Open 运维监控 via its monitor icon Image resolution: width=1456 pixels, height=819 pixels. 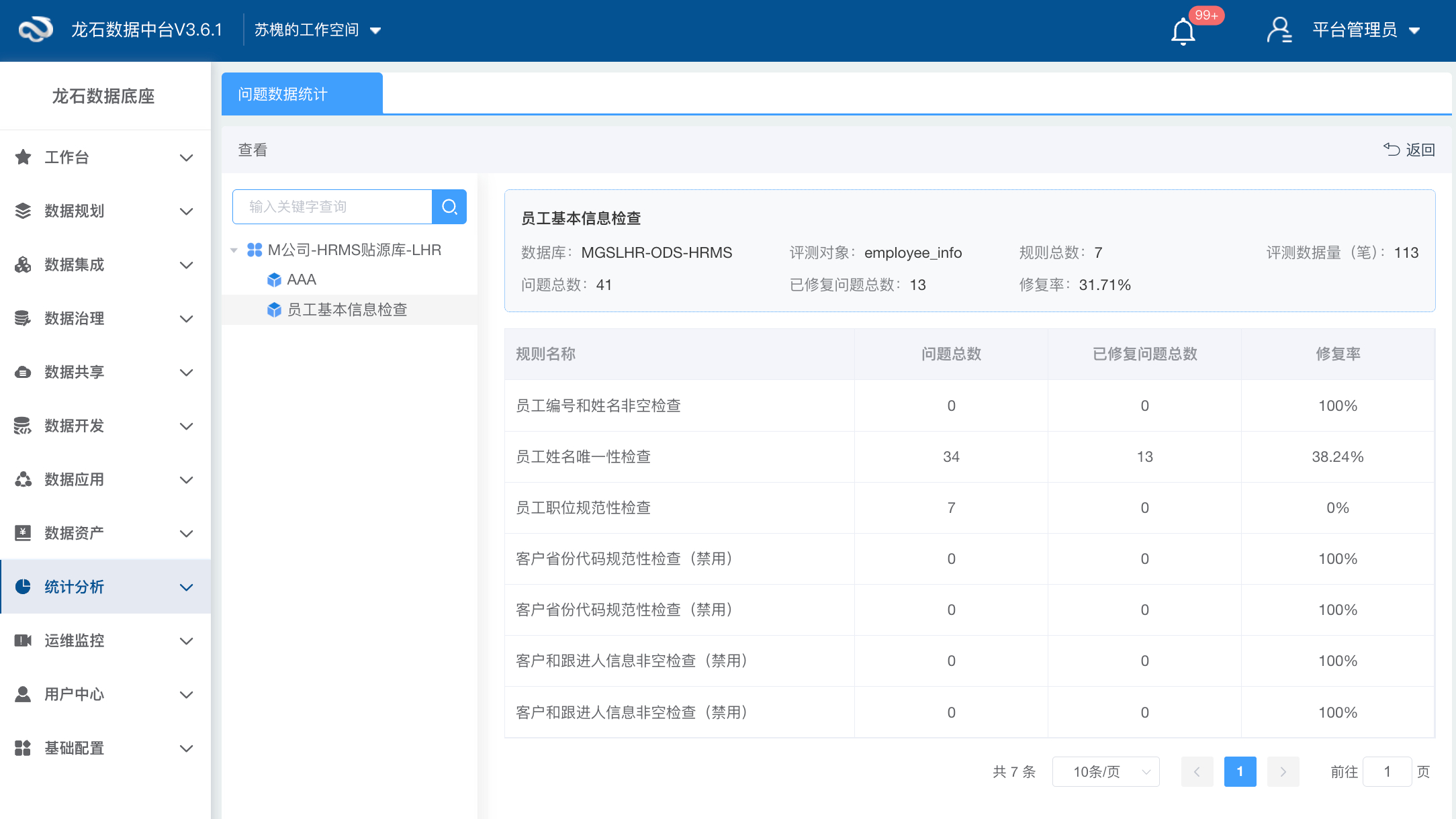[x=23, y=640]
